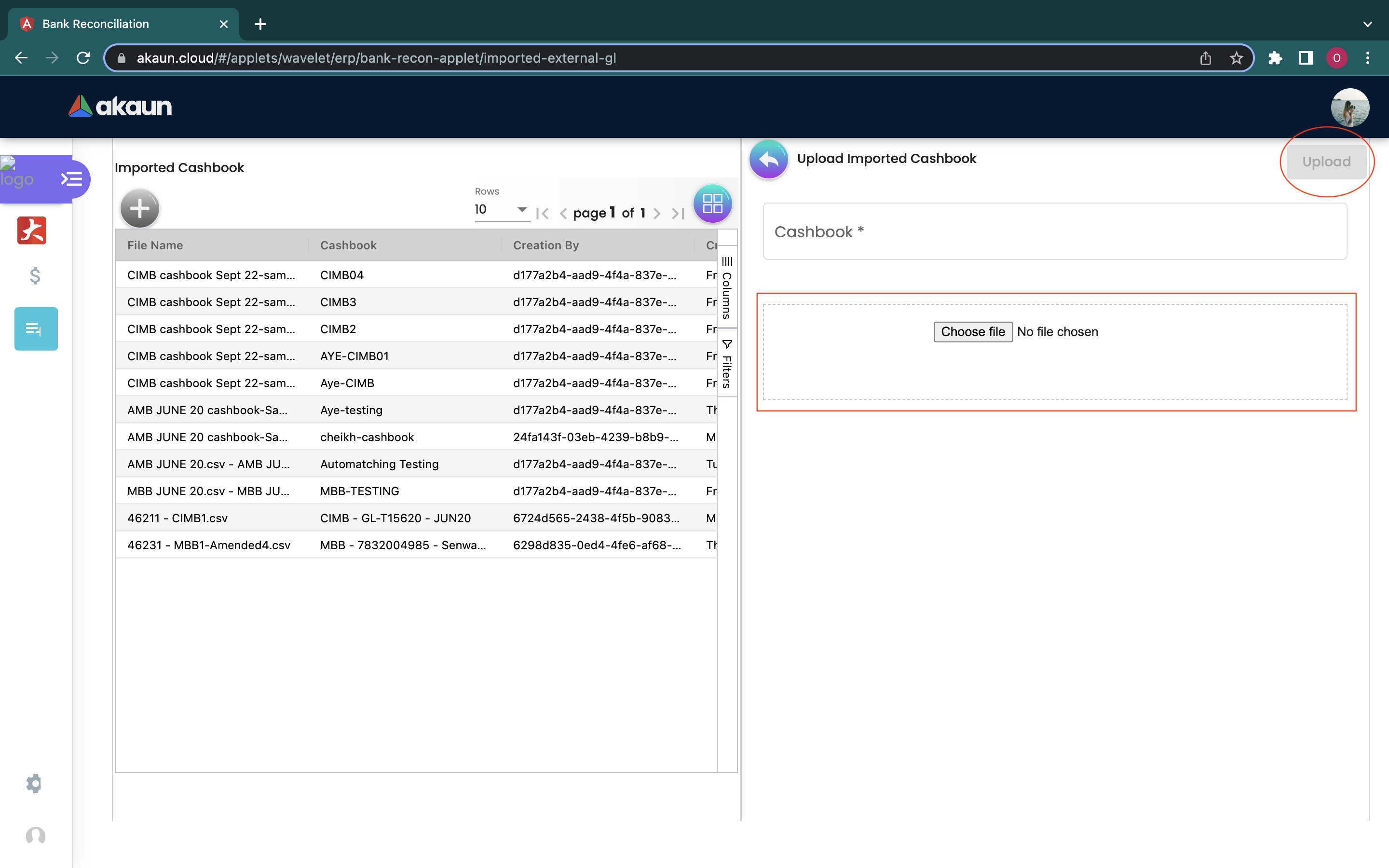
Task: Open the teal playlist-add sidebar icon
Action: tap(36, 329)
